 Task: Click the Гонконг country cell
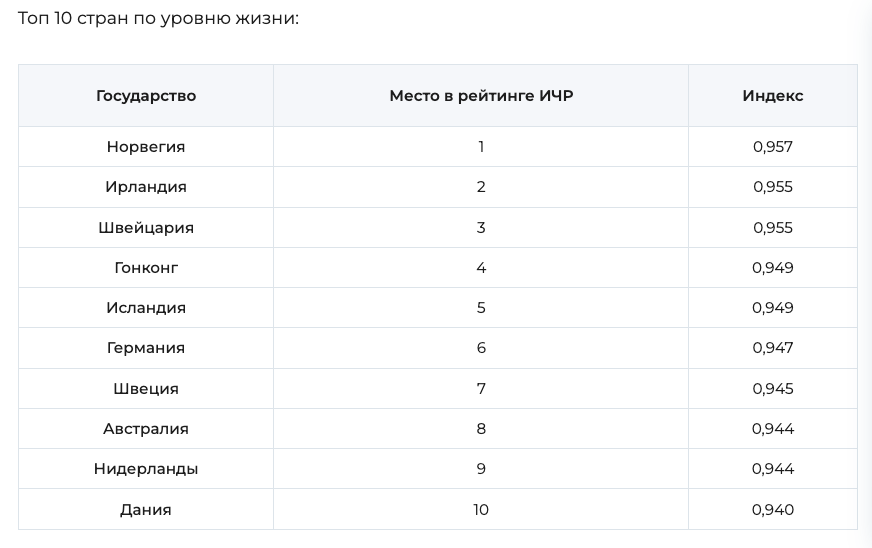[146, 268]
